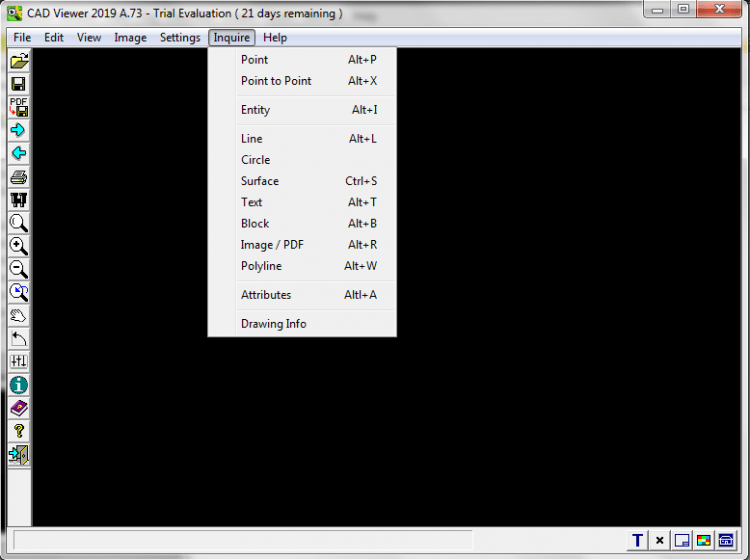
Task: Click the status bar message field
Action: pos(242,541)
